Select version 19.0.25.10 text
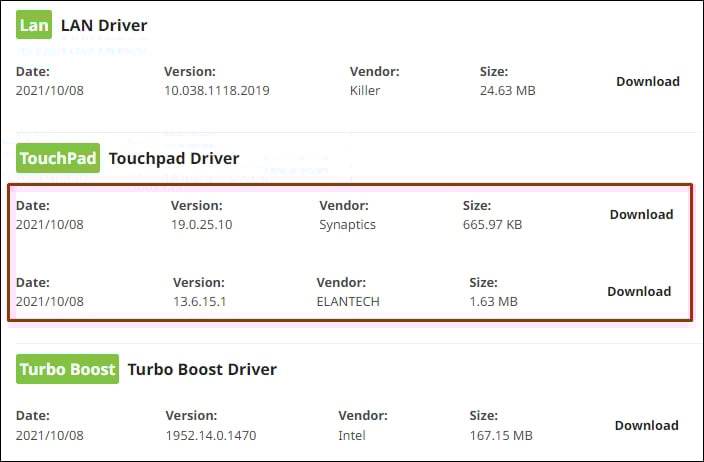This screenshot has height=462, width=704. tap(202, 224)
